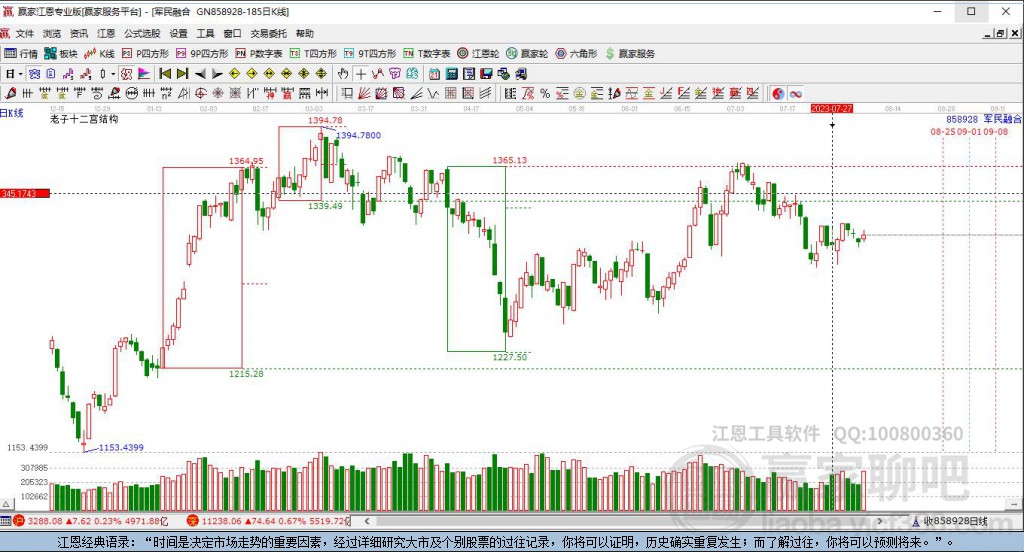Toggle the crosshair cursor button
Image resolution: width=1024 pixels, height=552 pixels.
point(360,74)
